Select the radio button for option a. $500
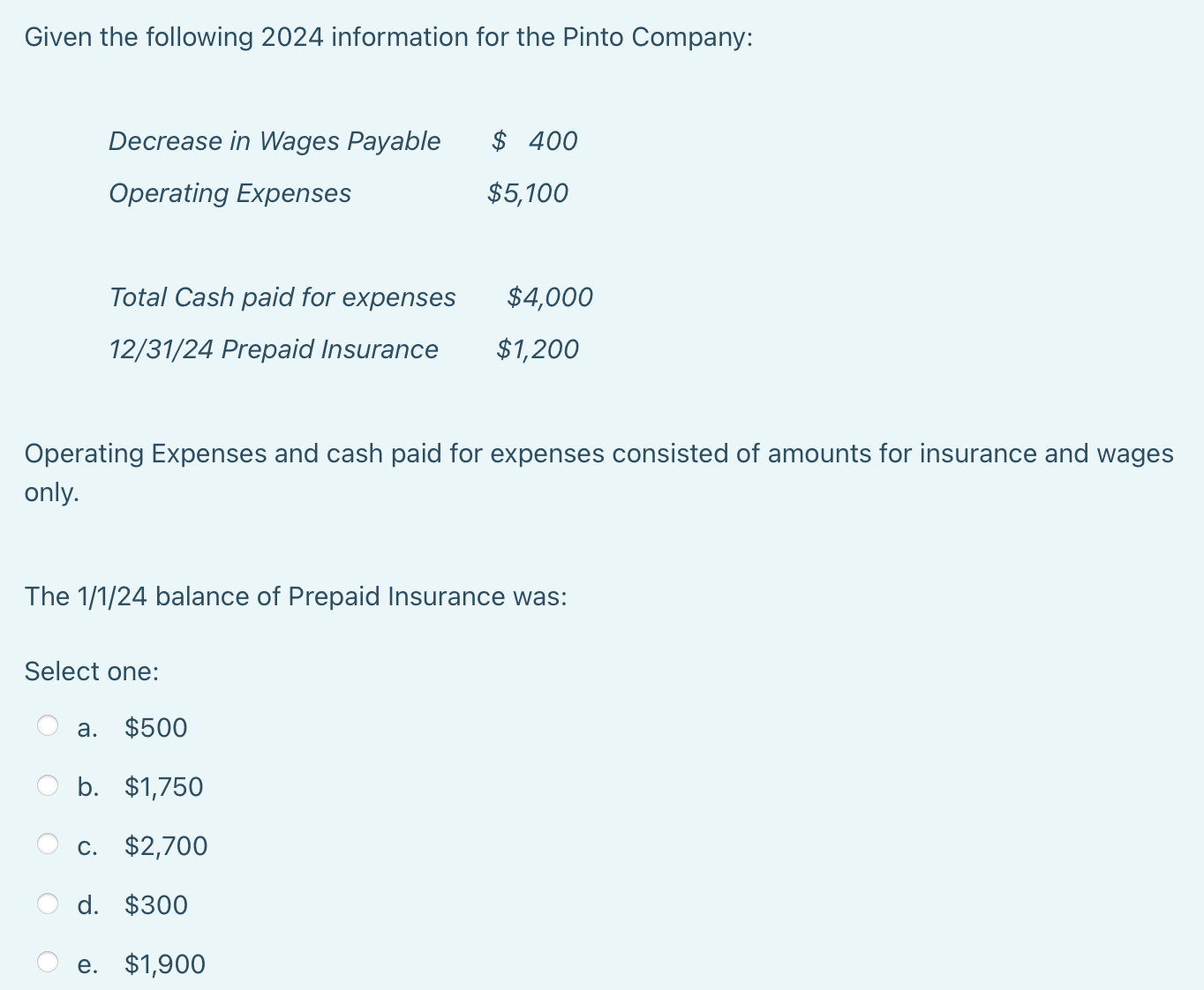1204x990 pixels. coord(49,726)
